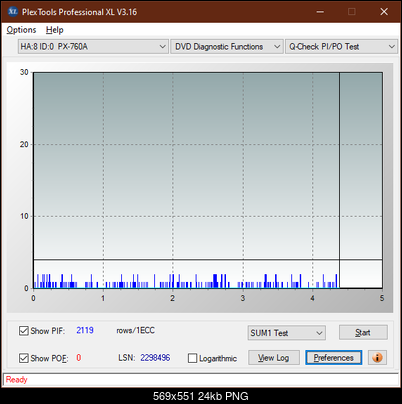Enable the Logarithmic checkbox
402x404 pixels.
tap(192, 358)
